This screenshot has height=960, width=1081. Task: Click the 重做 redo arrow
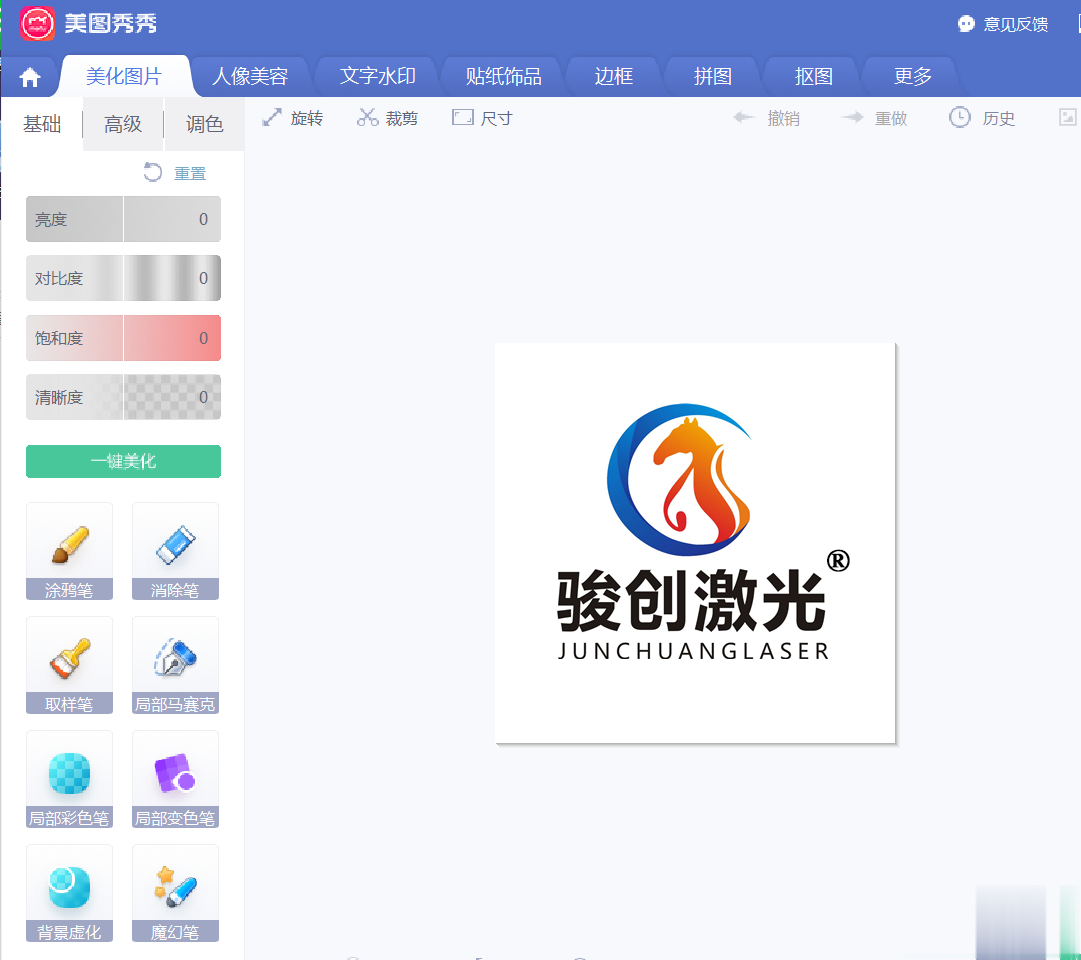875,118
